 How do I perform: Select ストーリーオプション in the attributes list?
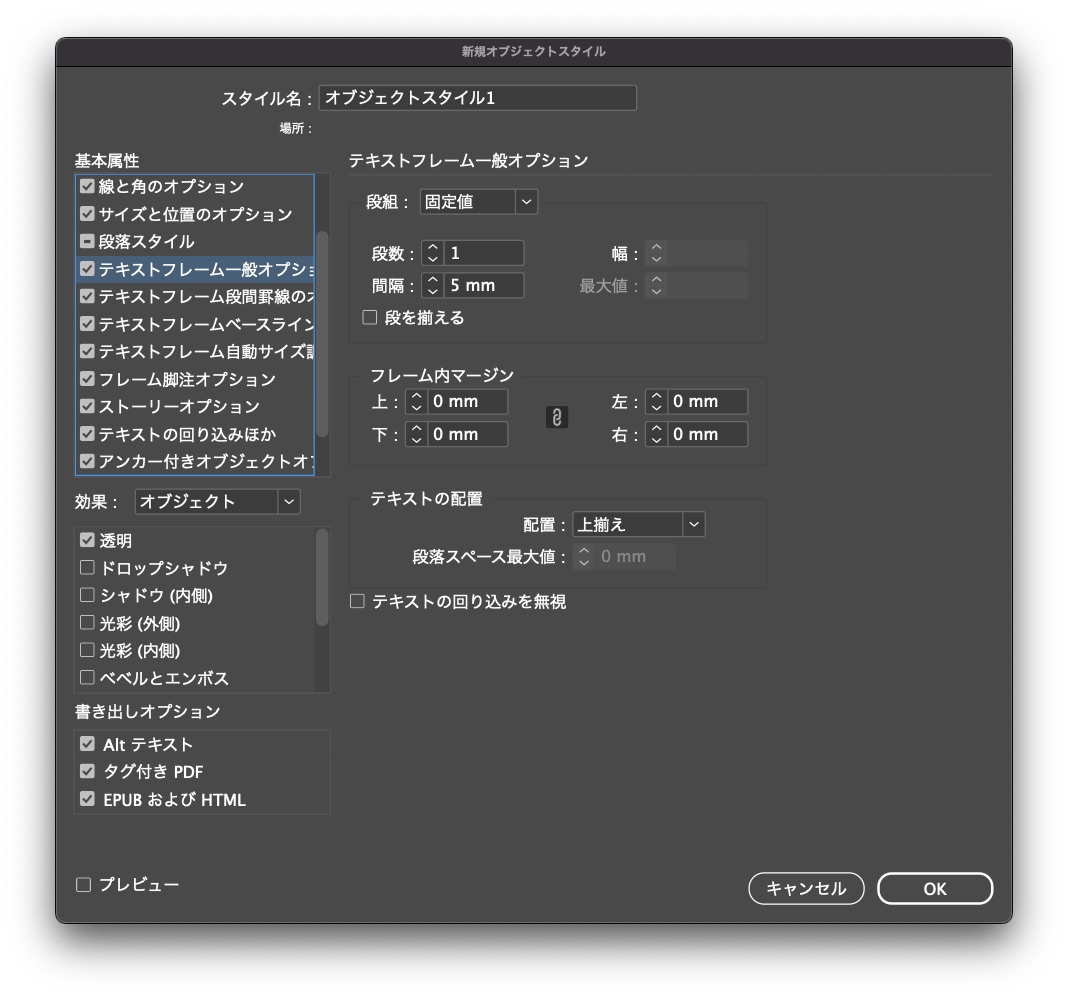tap(179, 407)
